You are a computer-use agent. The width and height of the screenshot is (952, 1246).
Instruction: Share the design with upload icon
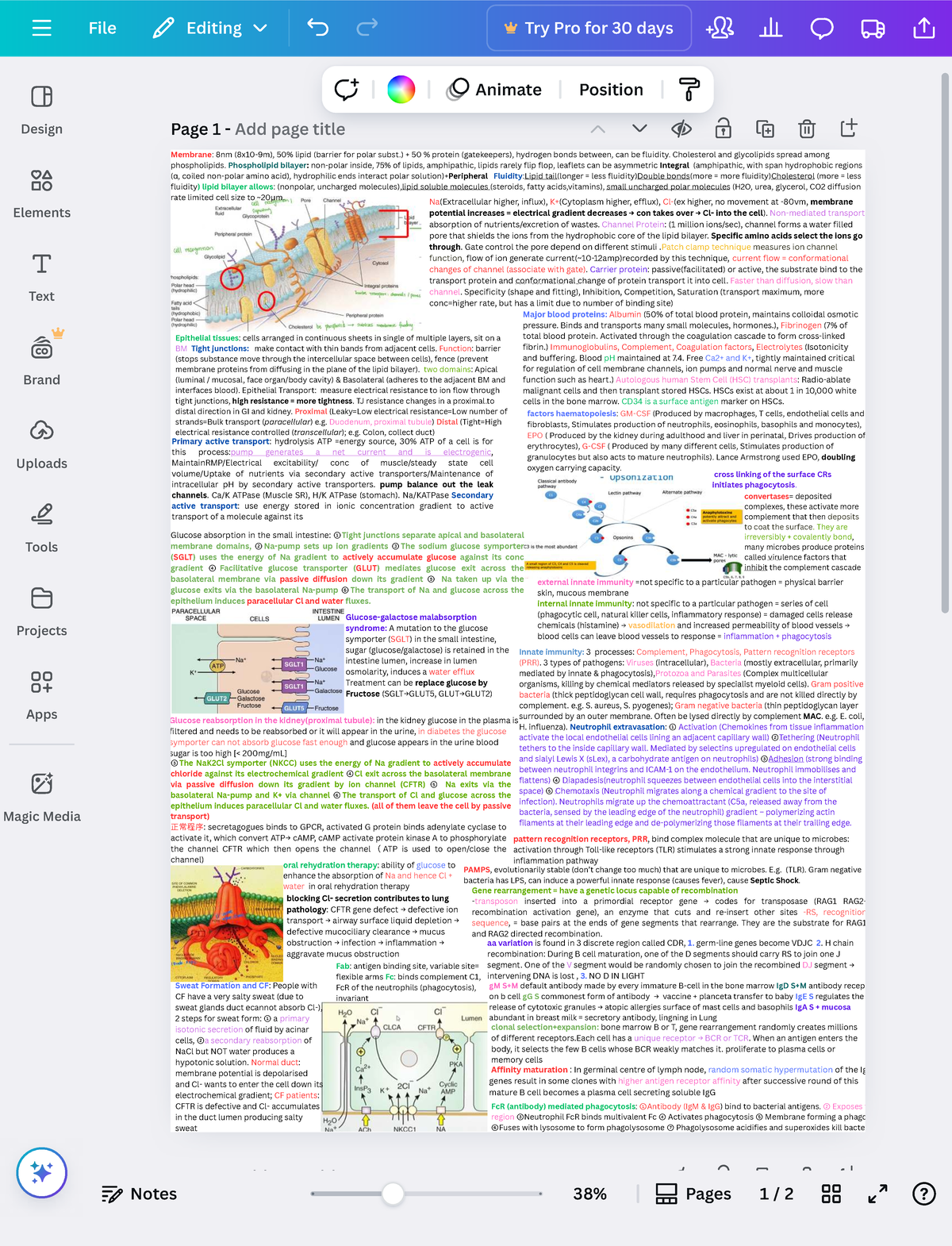pyautogui.click(x=924, y=29)
